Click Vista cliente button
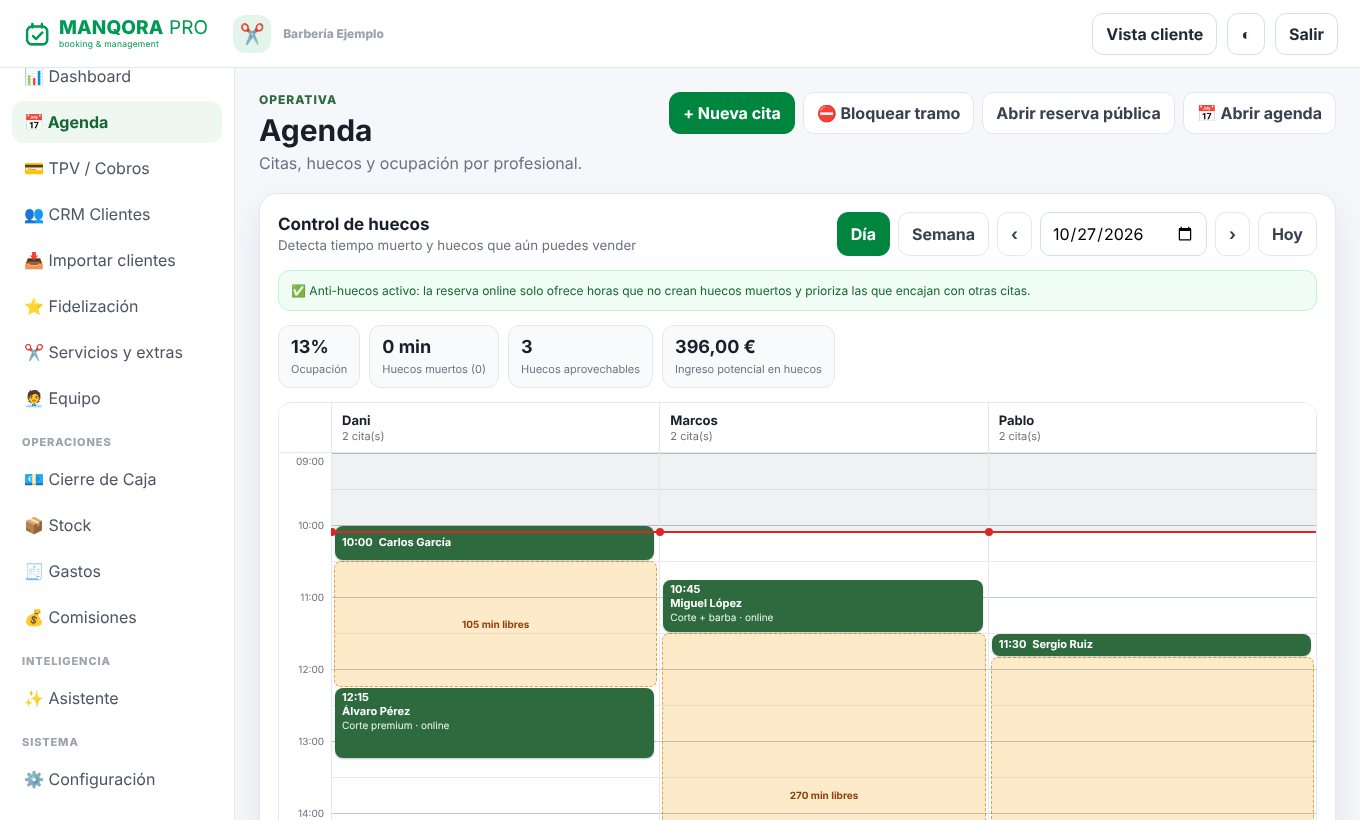1360x820 pixels. pos(1154,34)
